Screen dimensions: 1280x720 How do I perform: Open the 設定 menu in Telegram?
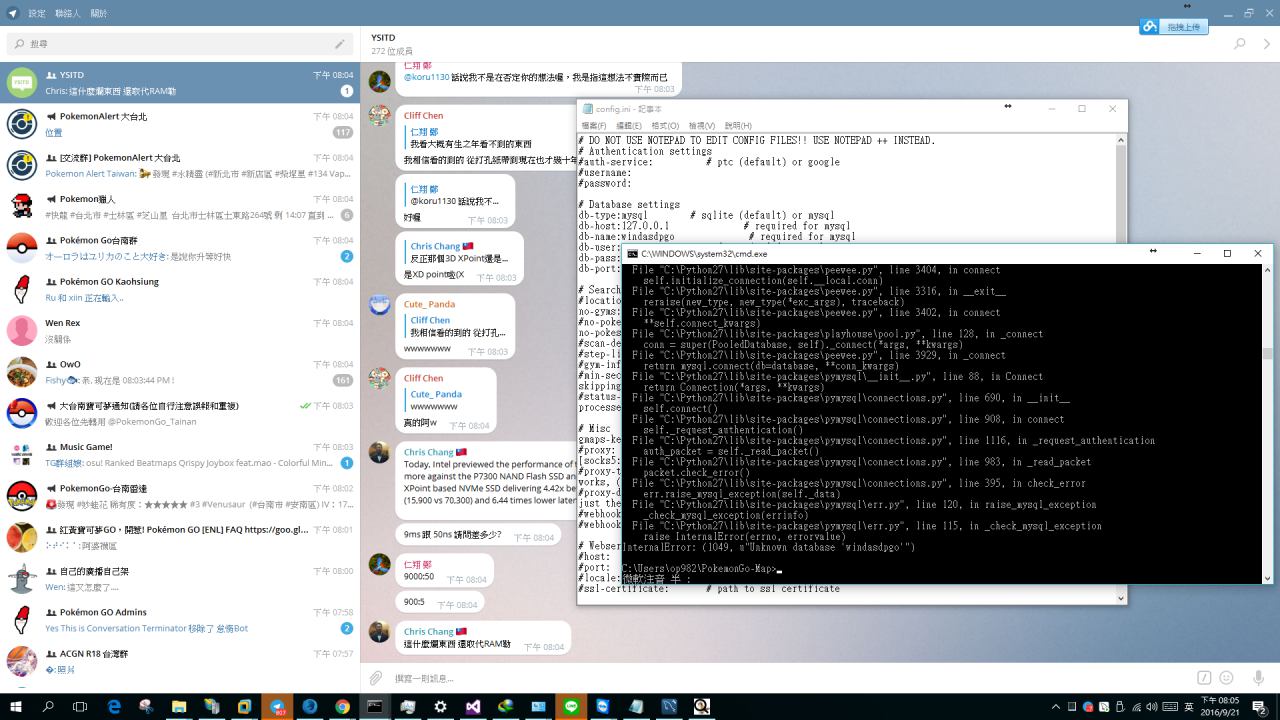pyautogui.click(x=37, y=14)
